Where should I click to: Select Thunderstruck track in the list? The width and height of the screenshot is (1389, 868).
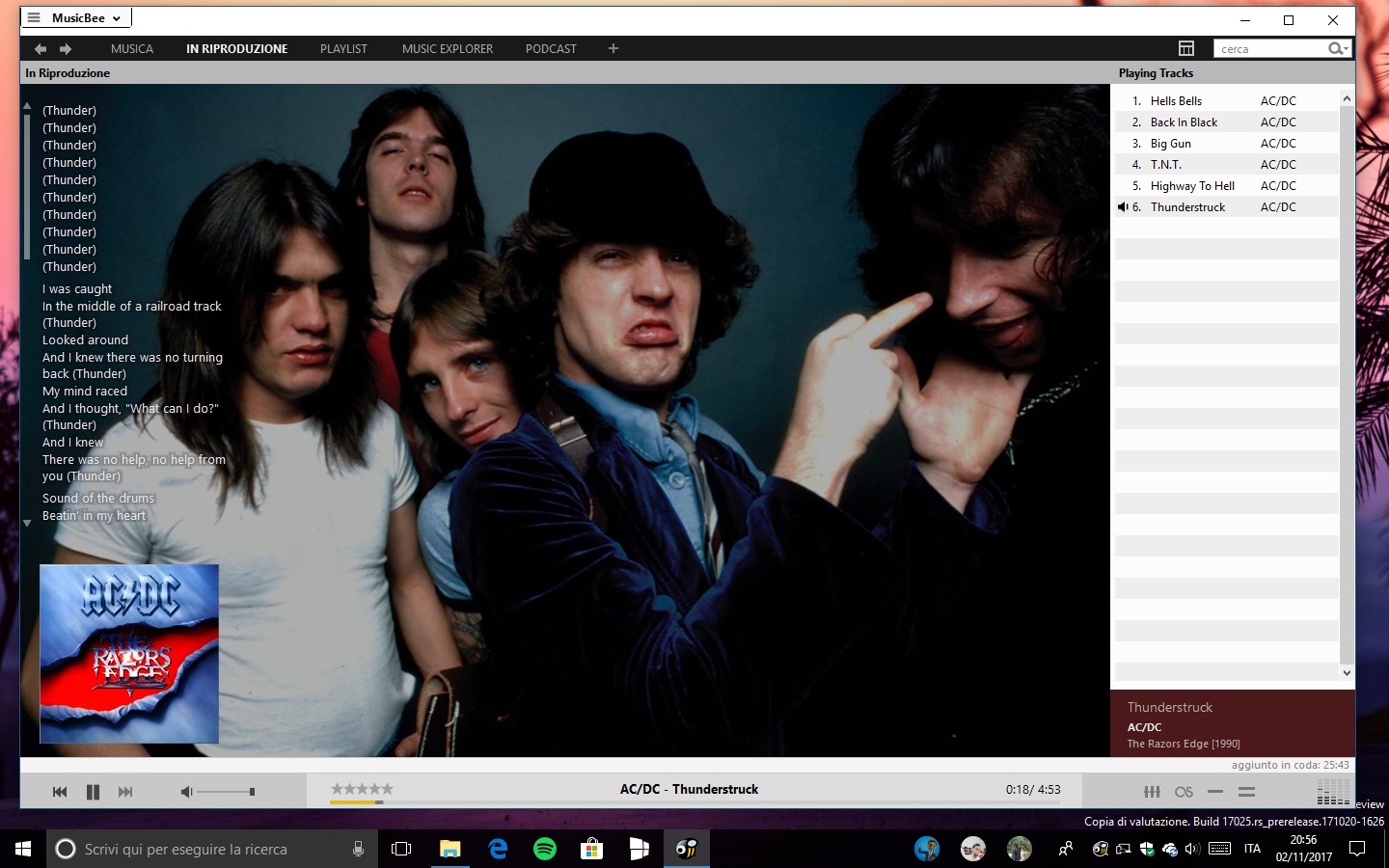(x=1227, y=206)
